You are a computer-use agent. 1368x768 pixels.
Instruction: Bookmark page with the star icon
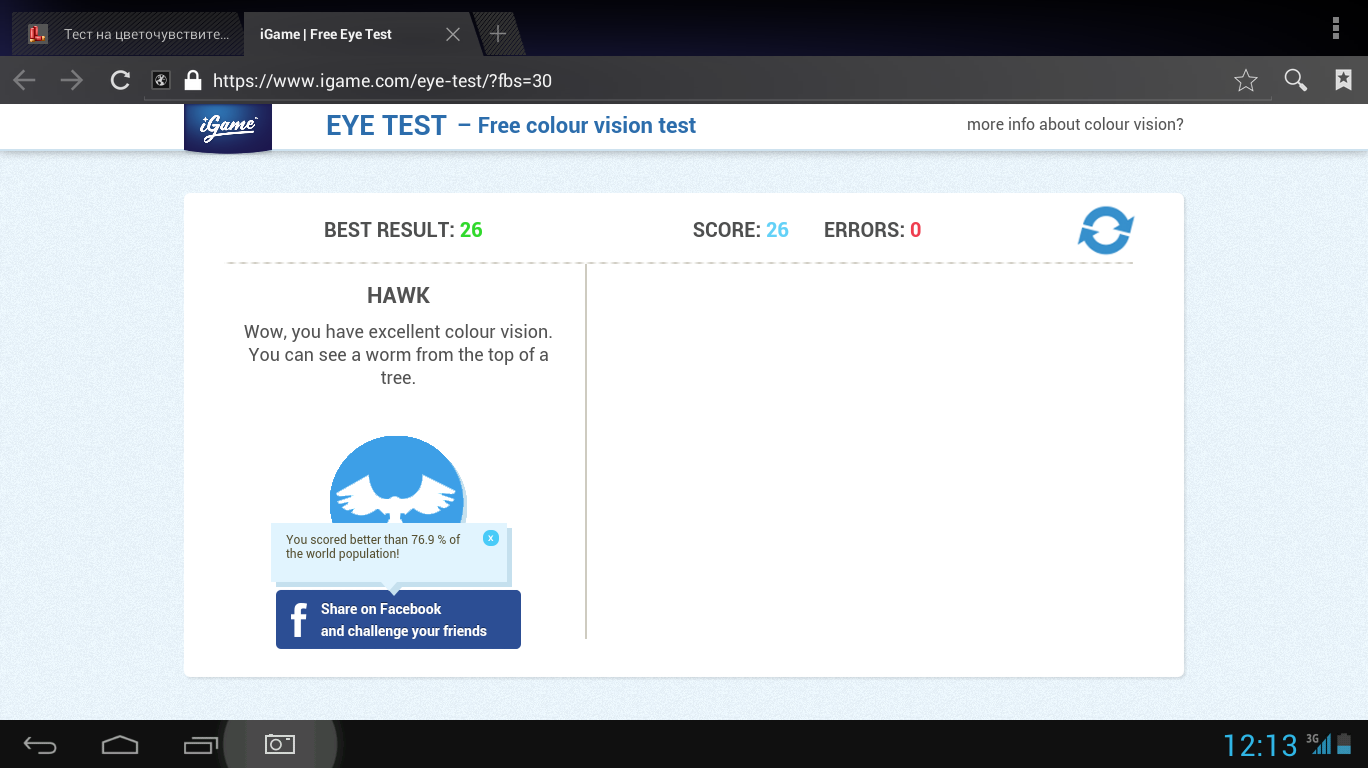coord(1245,81)
